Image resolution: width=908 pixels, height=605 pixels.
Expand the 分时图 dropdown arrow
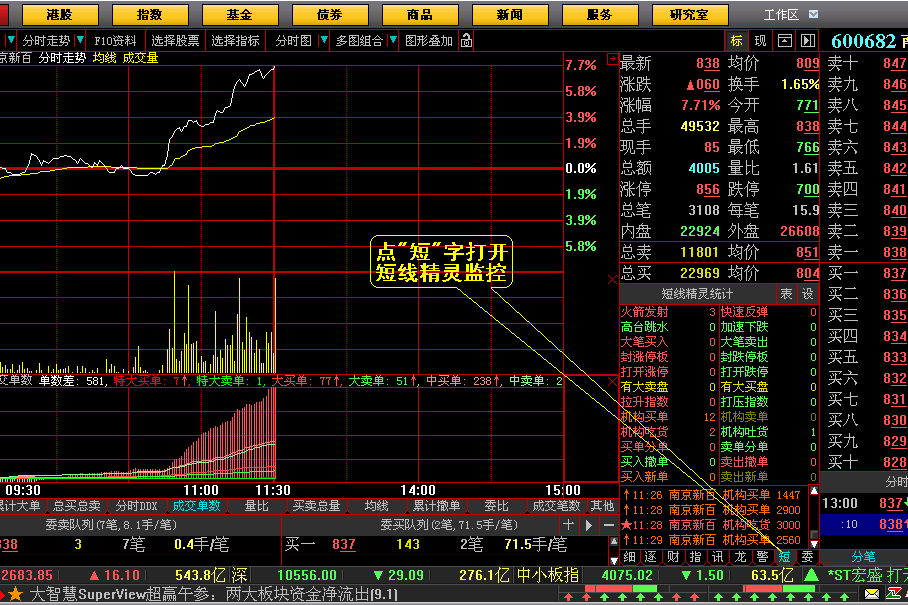coord(324,40)
